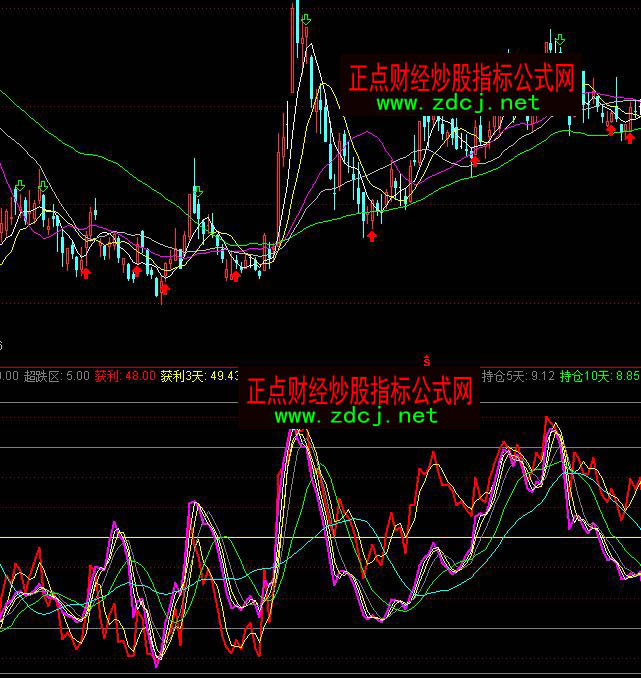Click the fourth red up arrow from left
The height and width of the screenshot is (678, 641).
click(x=235, y=276)
